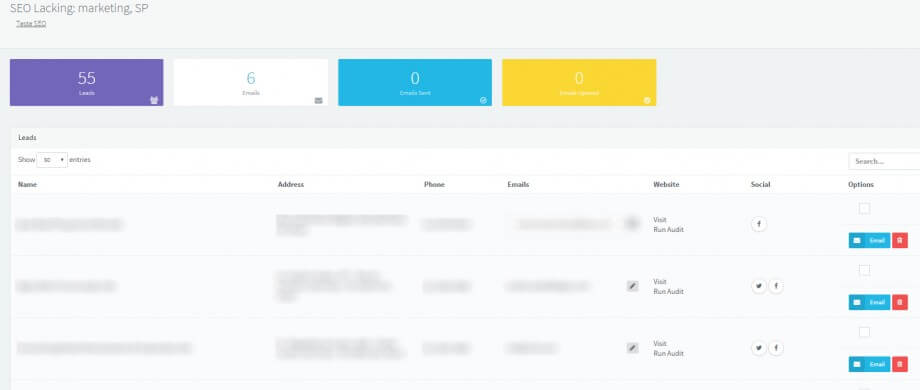This screenshot has height=390, width=920.
Task: Edit the second lead's email with the pencil icon
Action: click(632, 286)
